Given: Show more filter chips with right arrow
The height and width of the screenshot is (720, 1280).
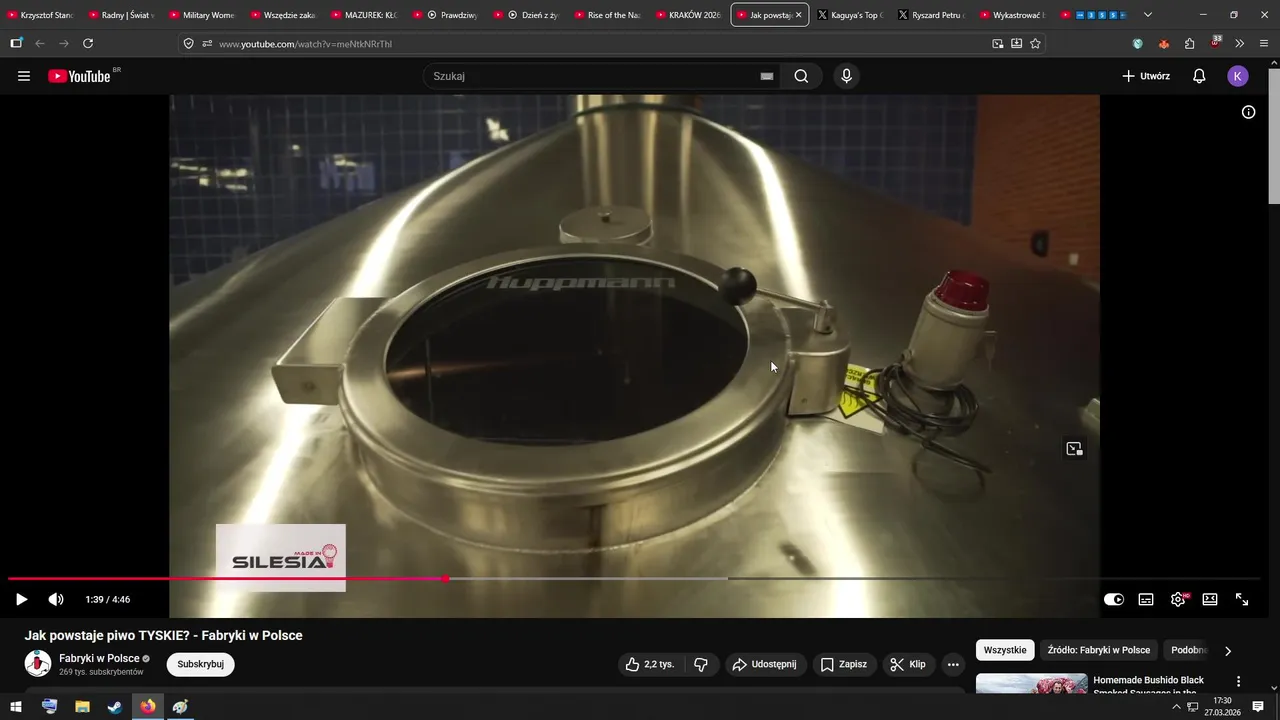Looking at the screenshot, I should click(1228, 650).
